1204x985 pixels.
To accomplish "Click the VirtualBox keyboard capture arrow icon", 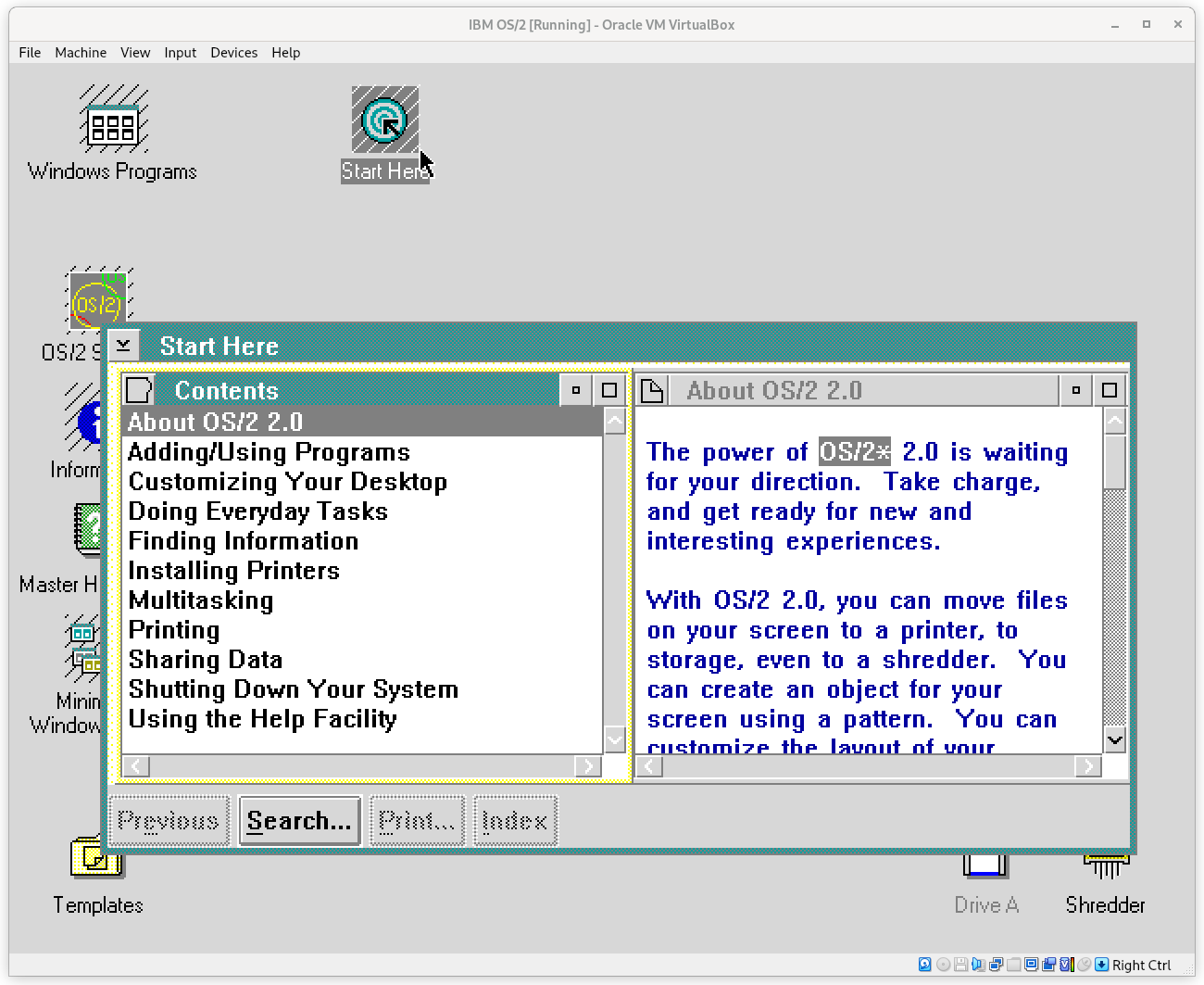I will pyautogui.click(x=1101, y=965).
